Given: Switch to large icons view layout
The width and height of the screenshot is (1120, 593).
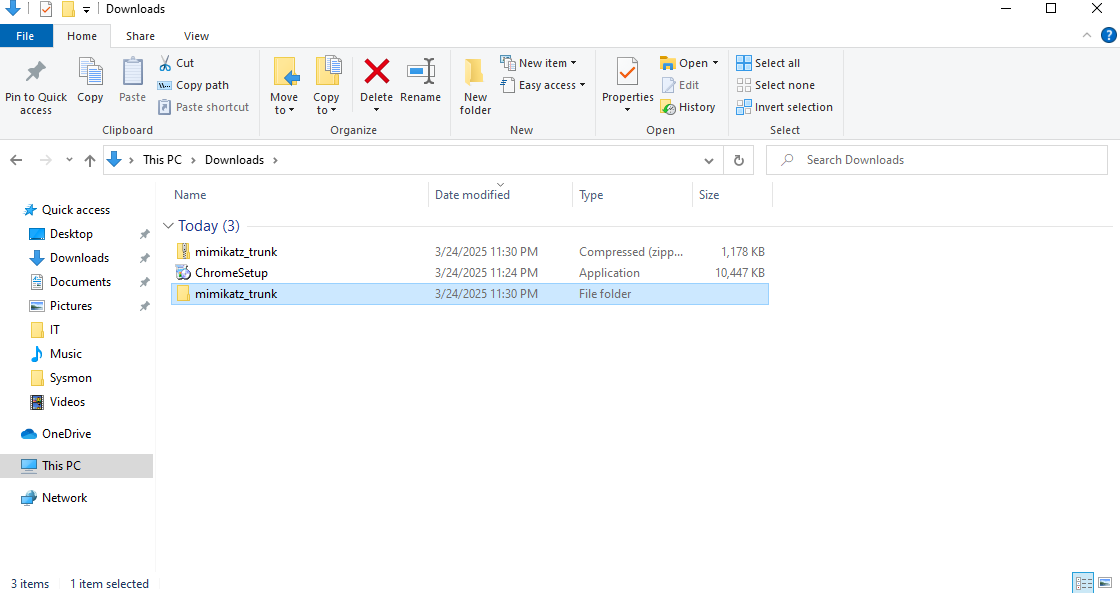Looking at the screenshot, I should [x=1105, y=583].
